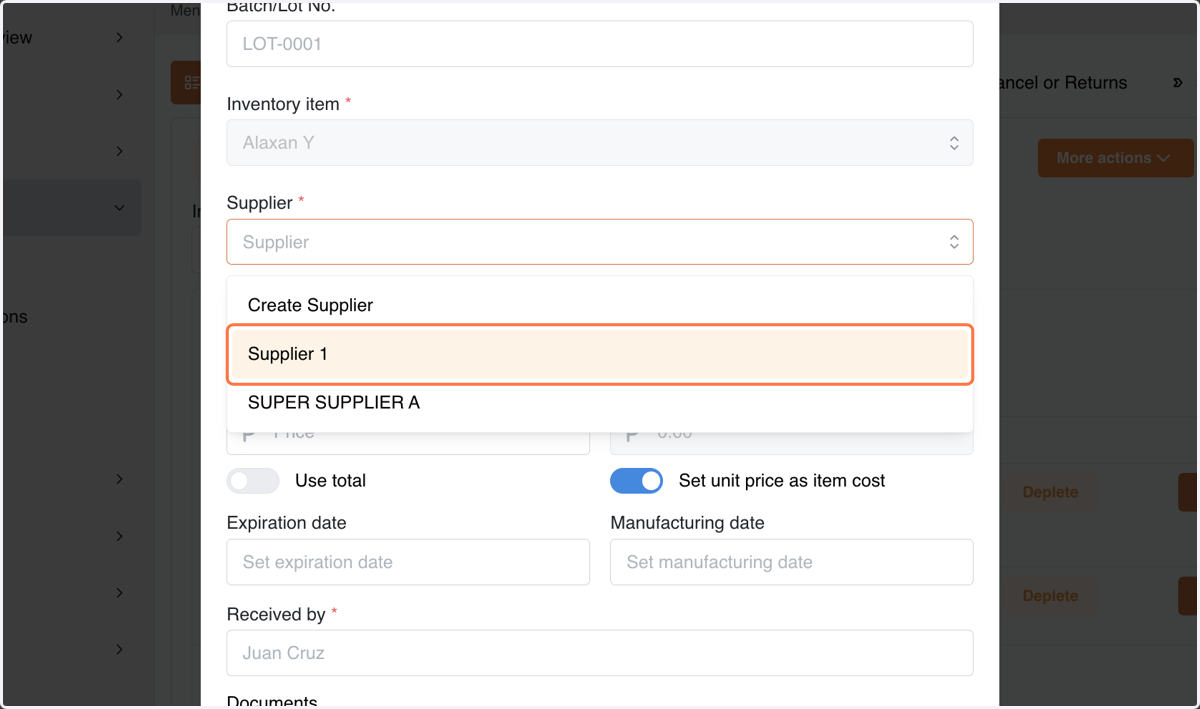Click the upper 'Deplete' button
The image size is (1200, 709).
1050,492
